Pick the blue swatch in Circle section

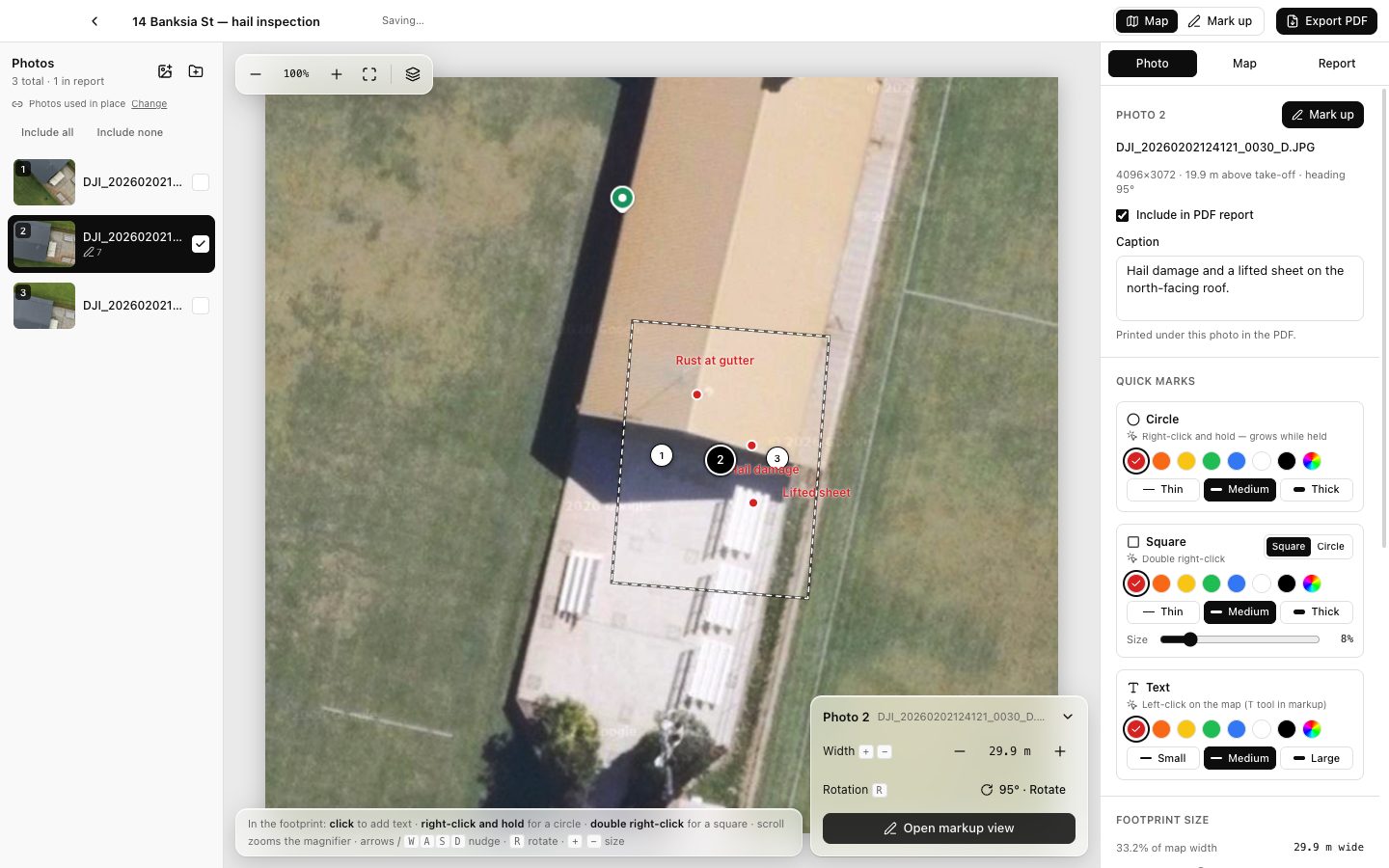pos(1237,461)
